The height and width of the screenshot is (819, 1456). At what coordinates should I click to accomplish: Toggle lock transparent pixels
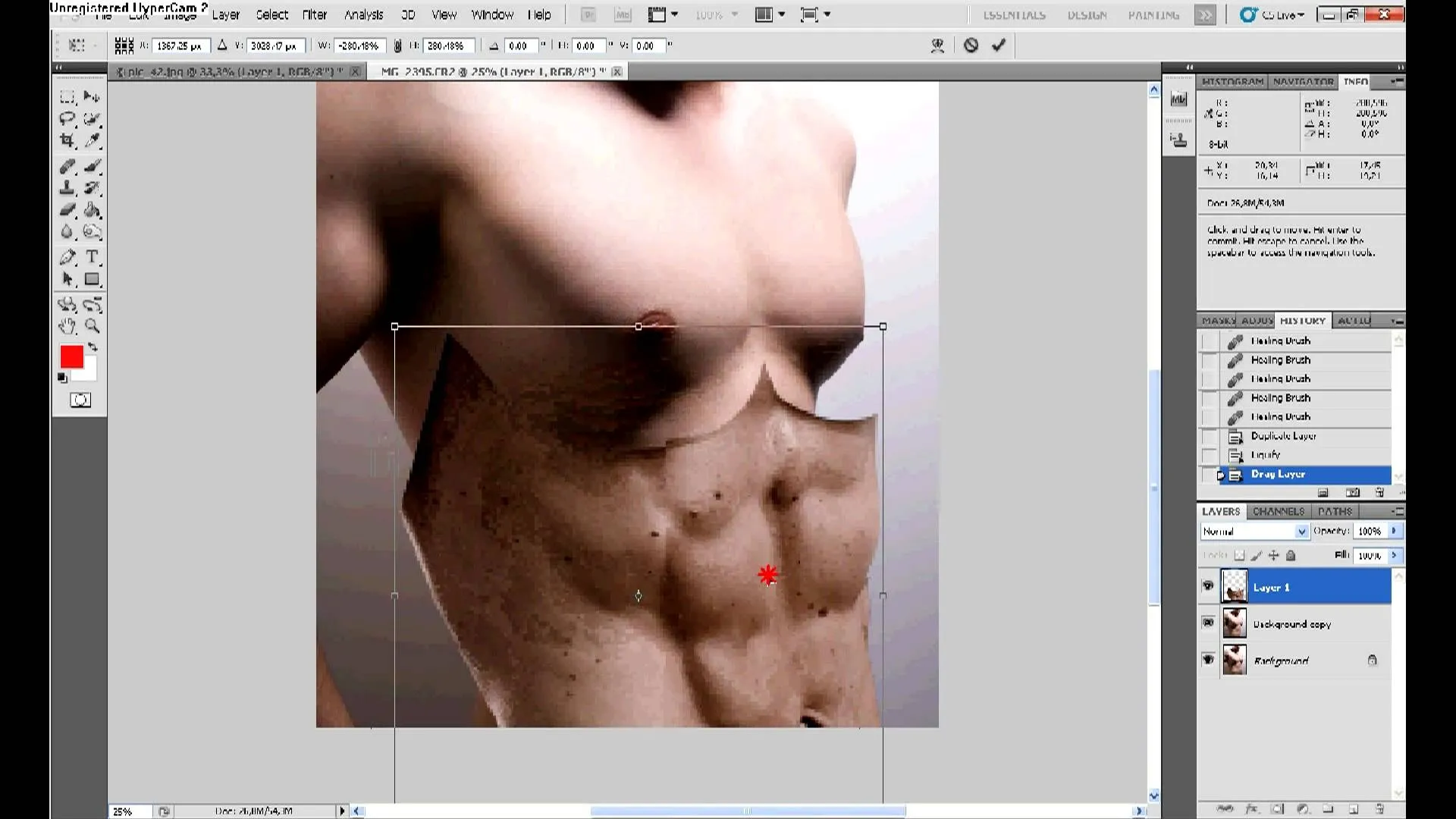pos(1240,555)
